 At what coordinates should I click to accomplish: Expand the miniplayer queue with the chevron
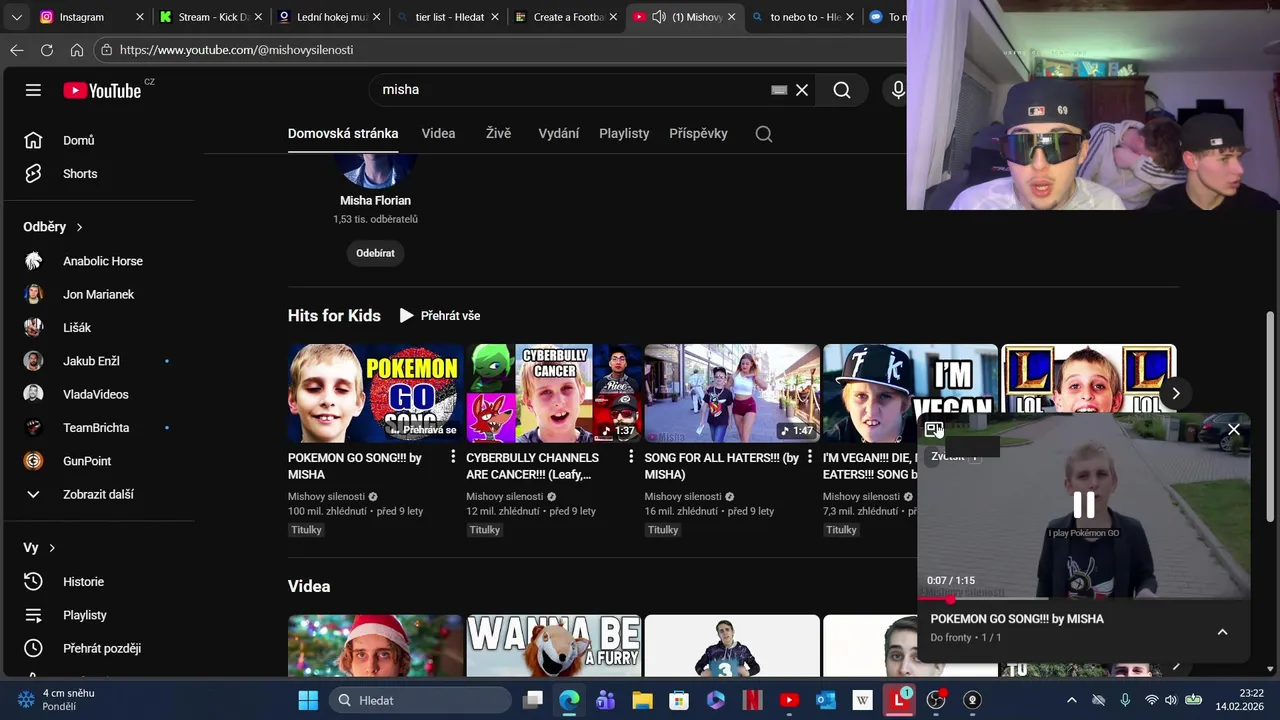[x=1222, y=632]
